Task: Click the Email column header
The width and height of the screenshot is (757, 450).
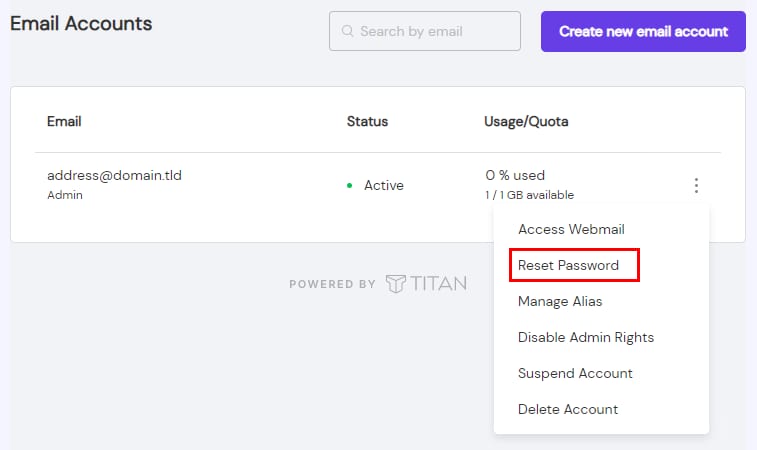Action: (64, 121)
